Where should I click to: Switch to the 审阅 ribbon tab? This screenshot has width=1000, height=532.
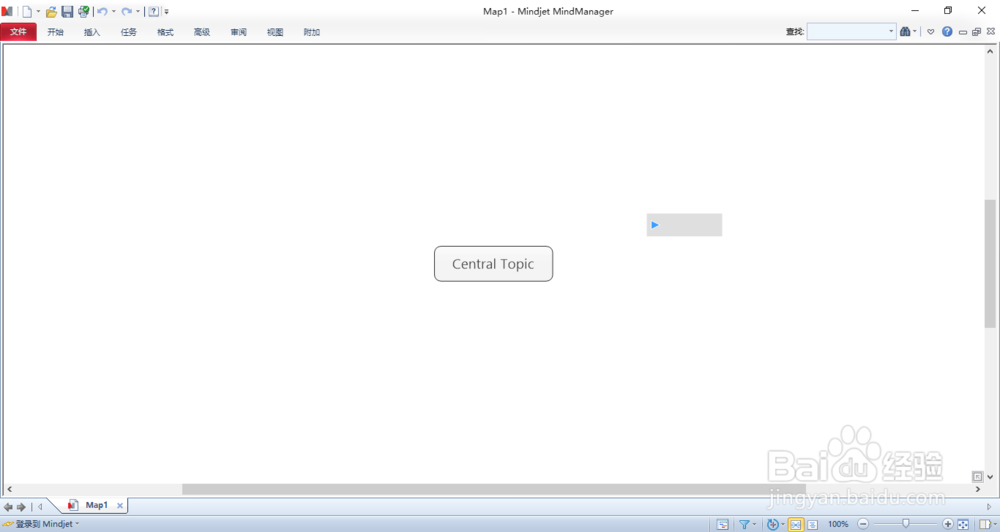pos(239,32)
